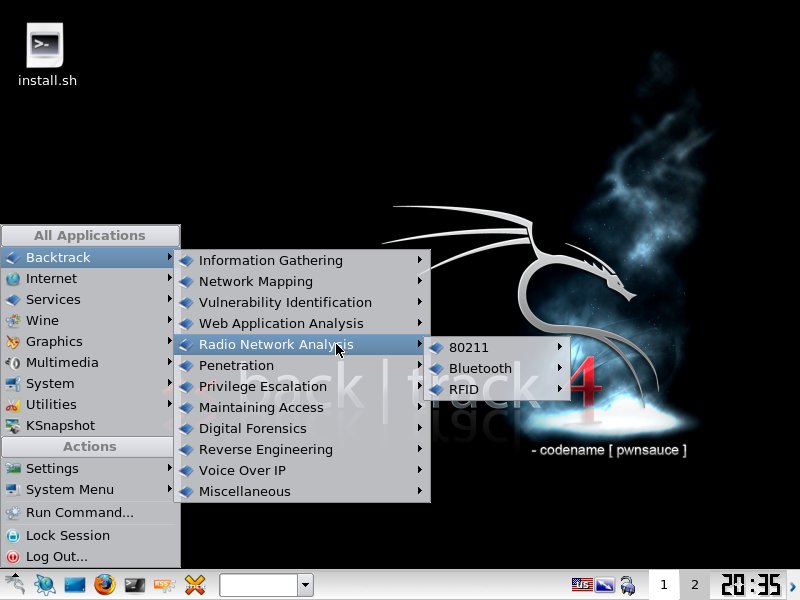This screenshot has height=600, width=800.
Task: Click the 80211 submenu icon
Action: [436, 348]
